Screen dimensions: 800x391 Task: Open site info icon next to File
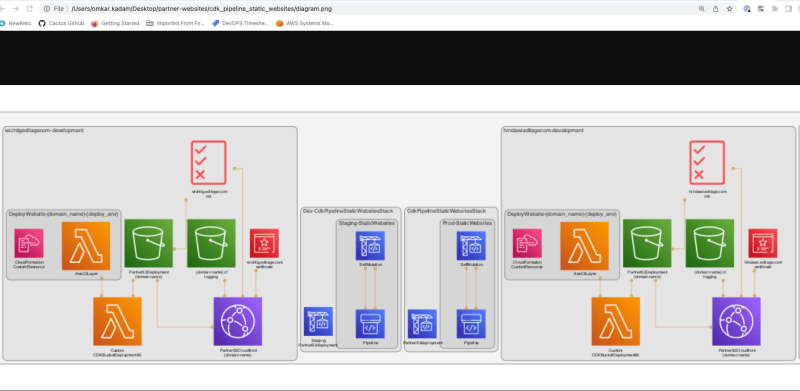point(47,9)
